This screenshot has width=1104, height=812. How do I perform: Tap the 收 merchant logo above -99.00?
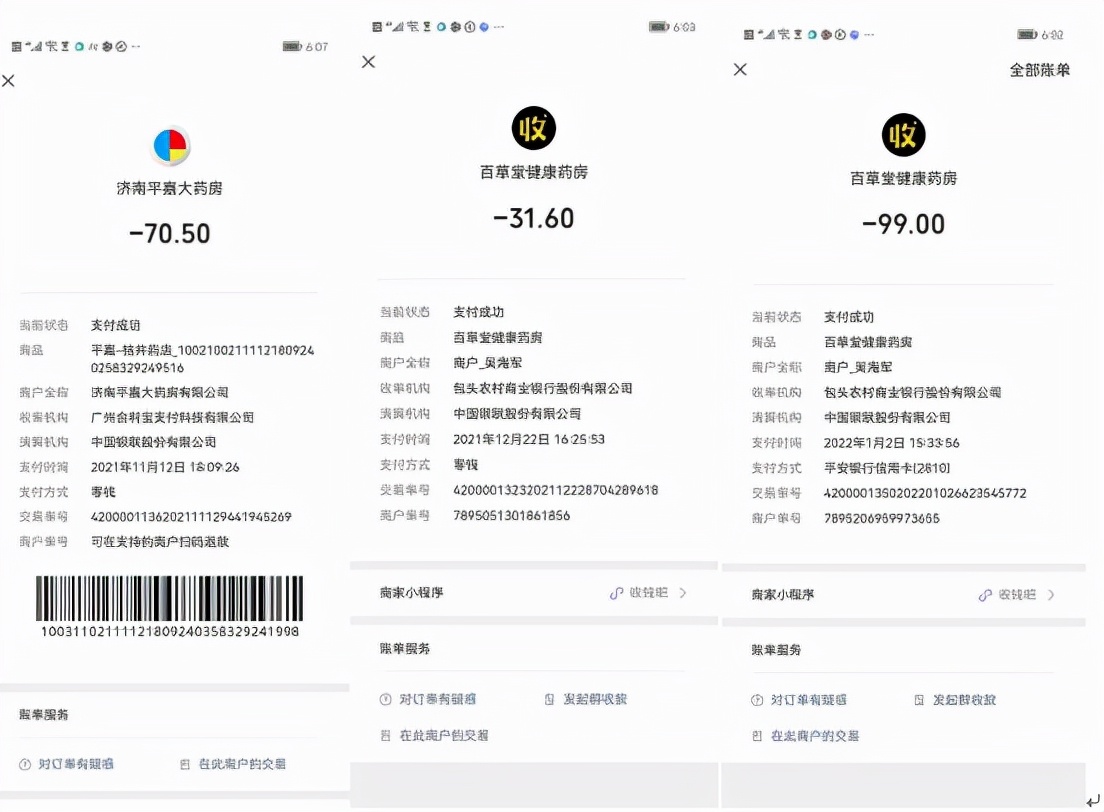pos(903,135)
